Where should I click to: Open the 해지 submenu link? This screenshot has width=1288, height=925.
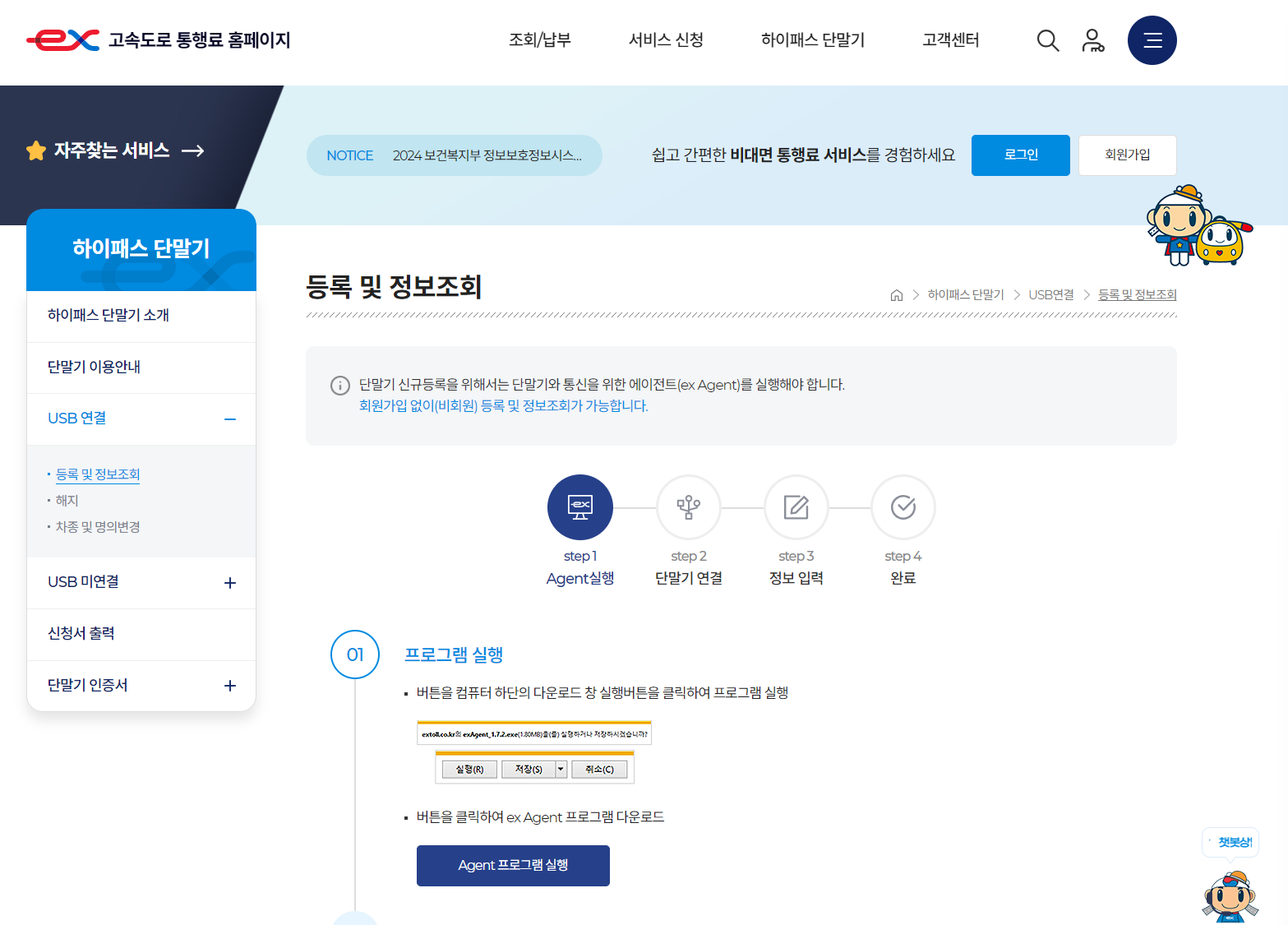click(x=67, y=501)
